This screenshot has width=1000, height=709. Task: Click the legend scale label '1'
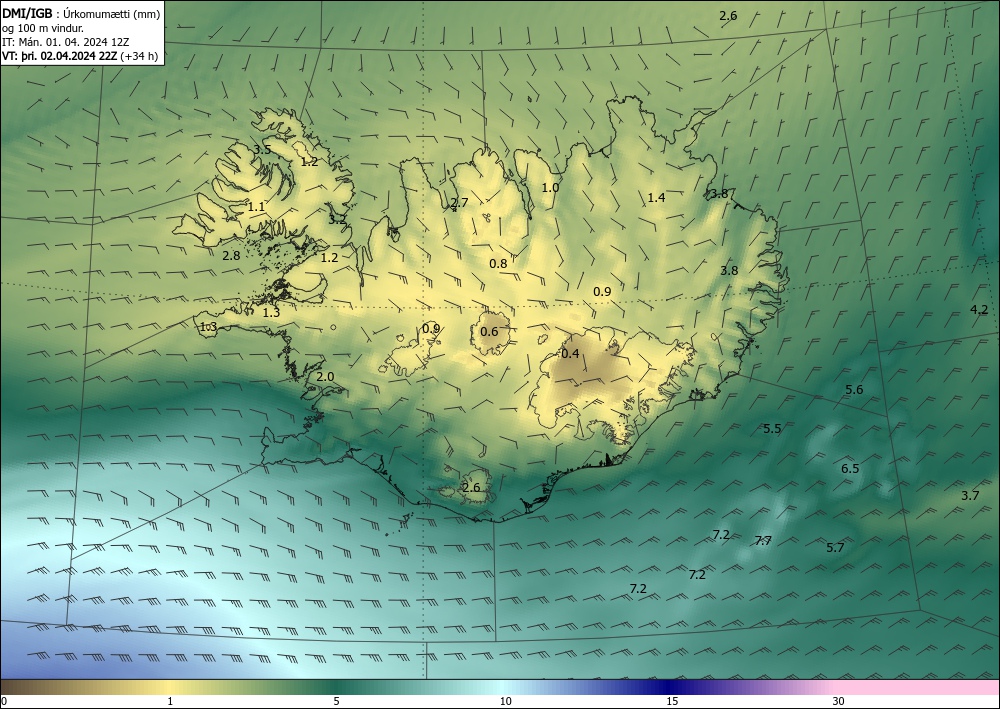[x=170, y=702]
